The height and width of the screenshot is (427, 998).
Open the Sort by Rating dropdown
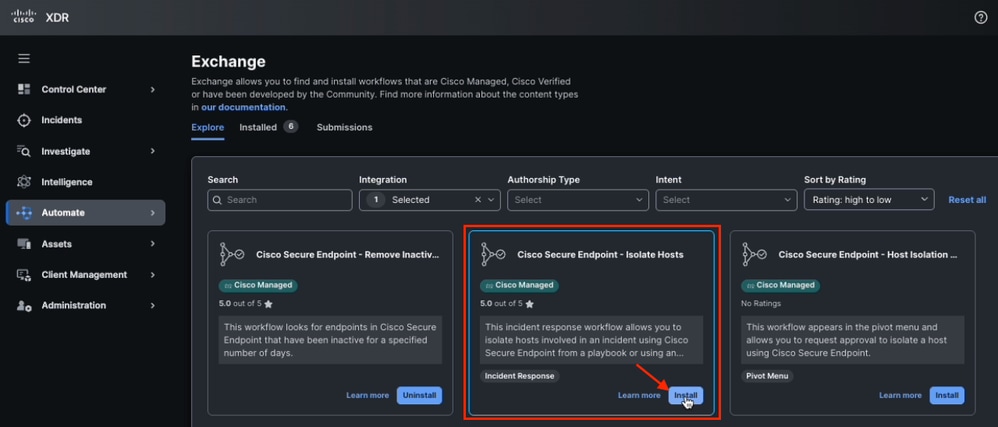tap(869, 200)
